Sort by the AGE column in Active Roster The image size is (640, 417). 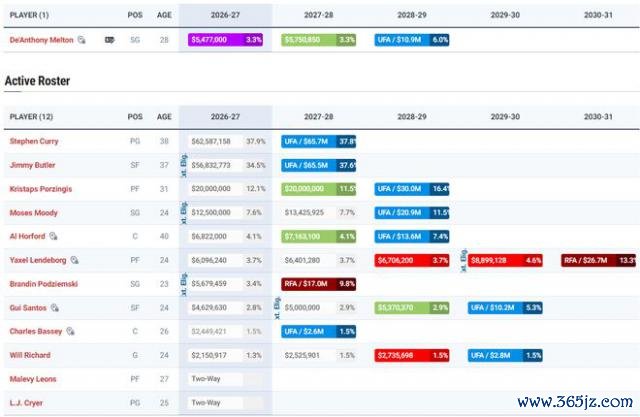(164, 117)
